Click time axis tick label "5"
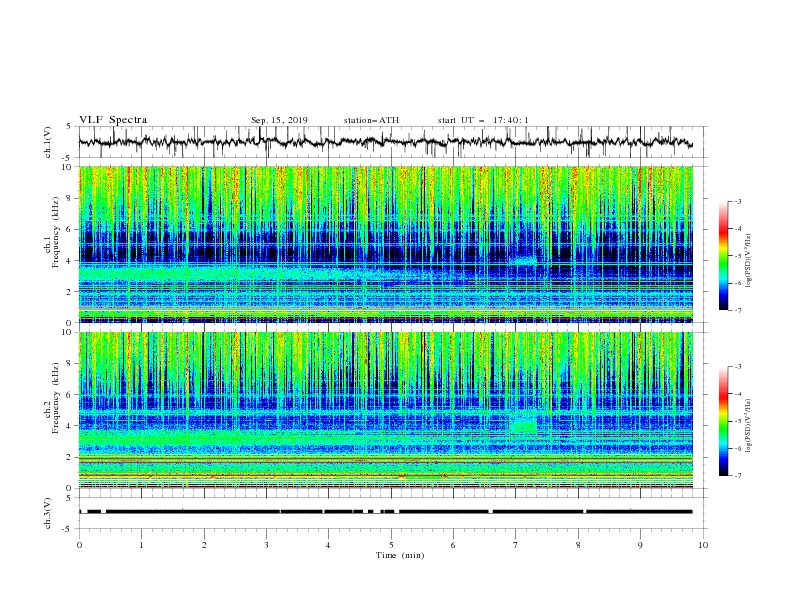Image resolution: width=792 pixels, height=612 pixels. tap(391, 545)
